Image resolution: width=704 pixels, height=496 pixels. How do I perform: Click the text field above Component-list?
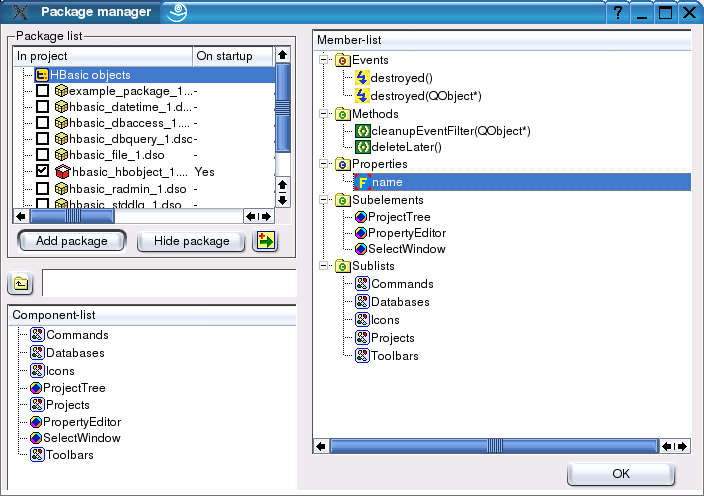(x=168, y=283)
